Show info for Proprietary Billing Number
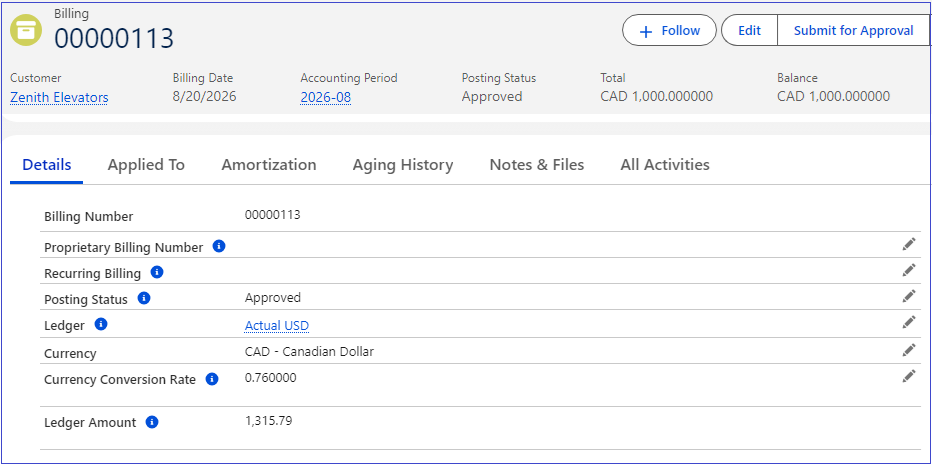 (219, 246)
